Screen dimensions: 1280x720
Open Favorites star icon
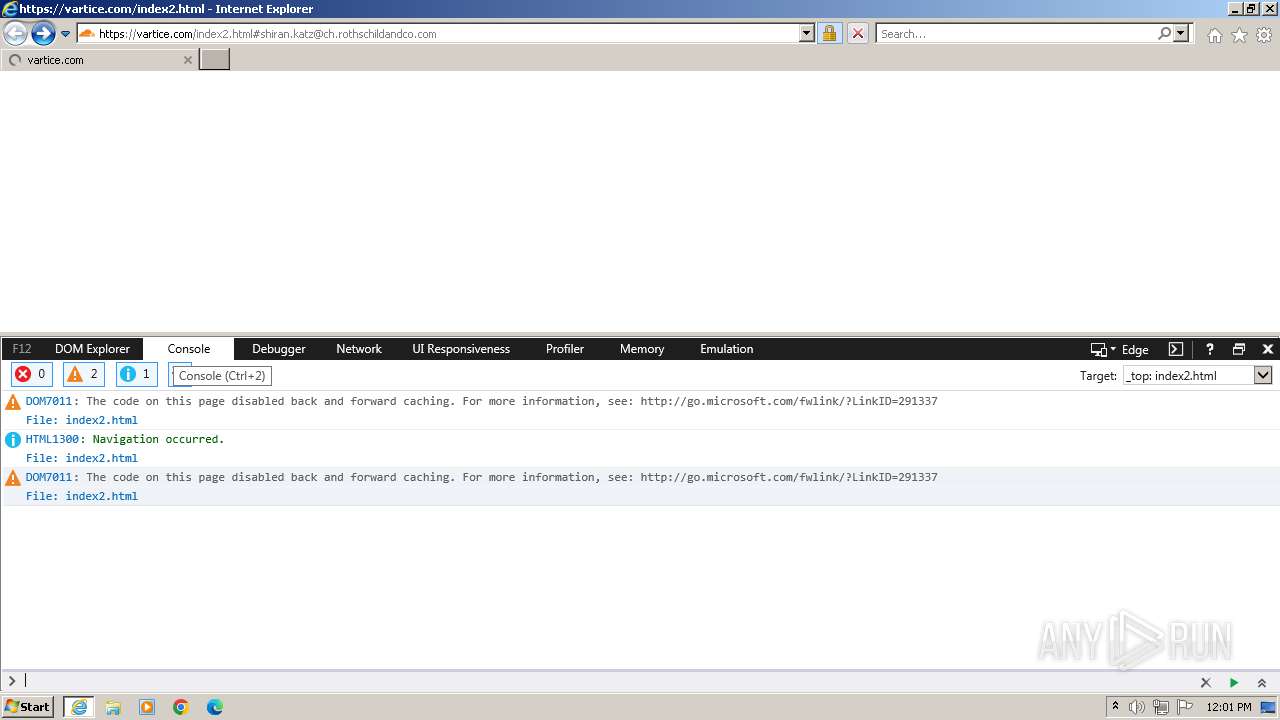point(1239,35)
